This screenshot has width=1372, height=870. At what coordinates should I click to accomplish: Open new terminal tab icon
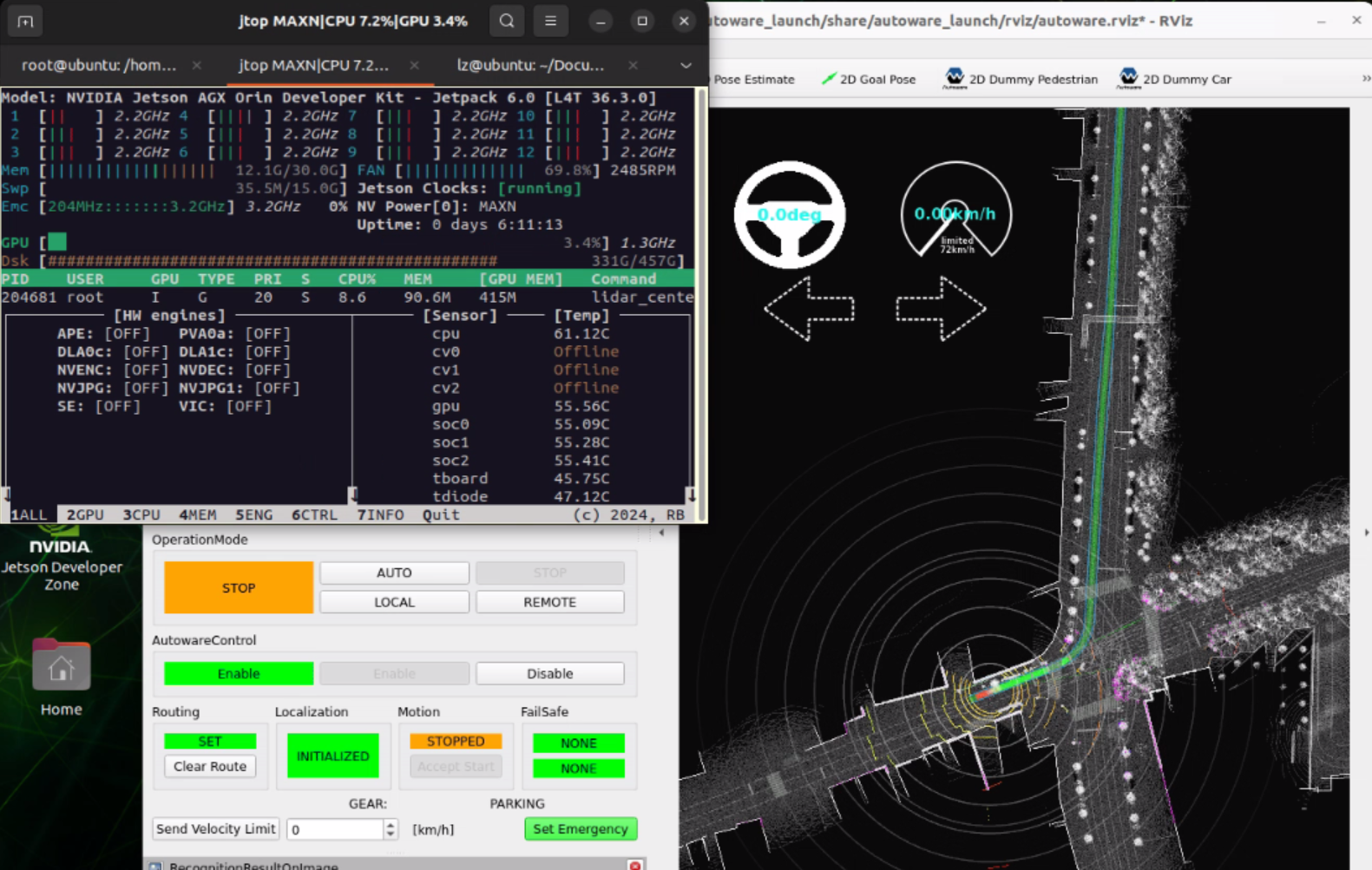click(x=25, y=21)
